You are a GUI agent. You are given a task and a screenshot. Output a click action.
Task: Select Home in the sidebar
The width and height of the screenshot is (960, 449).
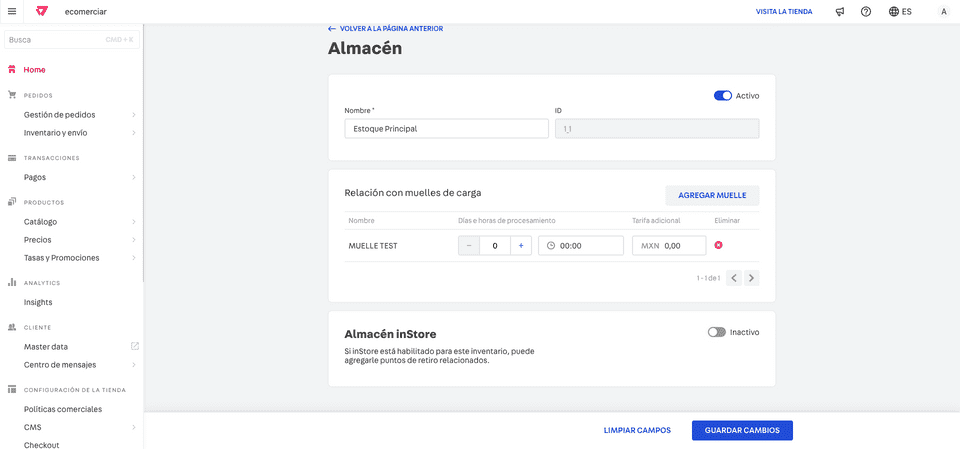click(34, 70)
